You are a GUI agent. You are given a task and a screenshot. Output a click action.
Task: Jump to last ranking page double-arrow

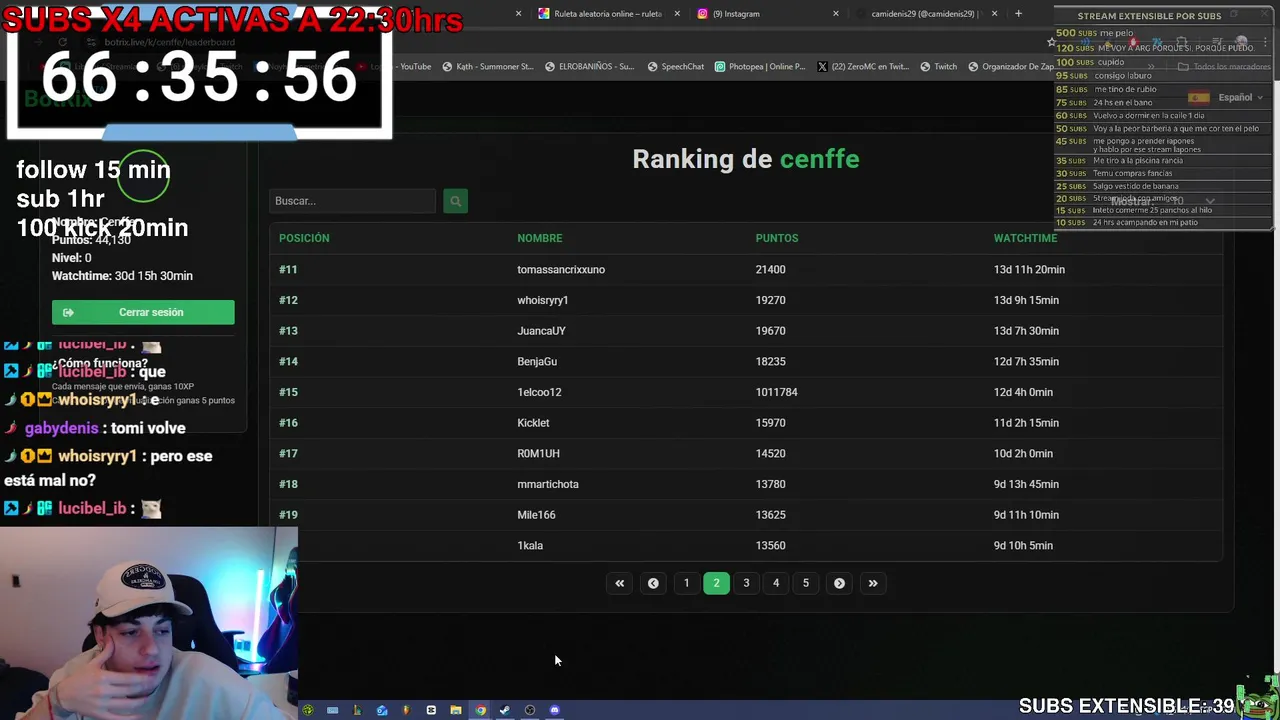873,583
